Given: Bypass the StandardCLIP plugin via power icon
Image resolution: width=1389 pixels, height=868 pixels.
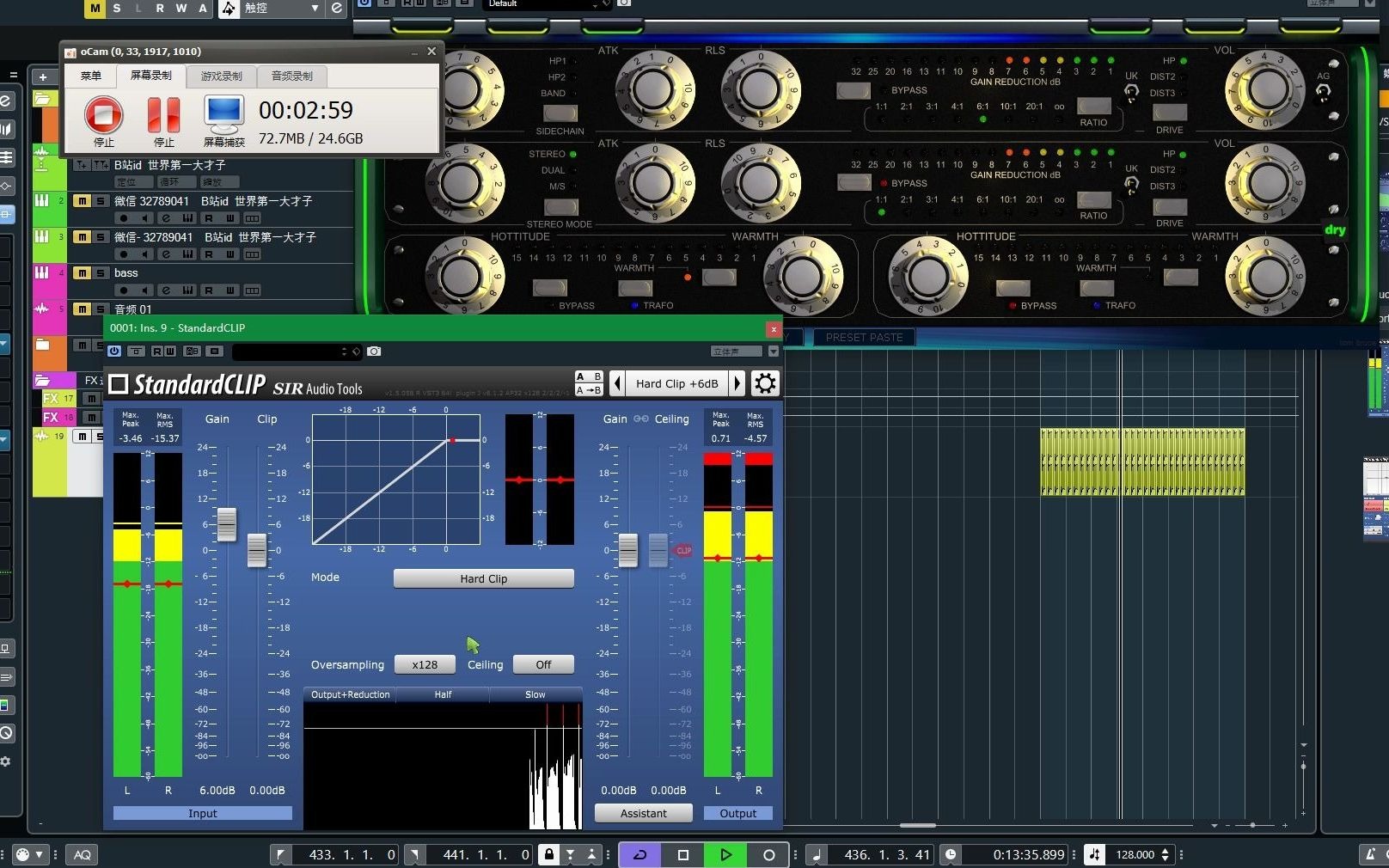Looking at the screenshot, I should click(114, 351).
